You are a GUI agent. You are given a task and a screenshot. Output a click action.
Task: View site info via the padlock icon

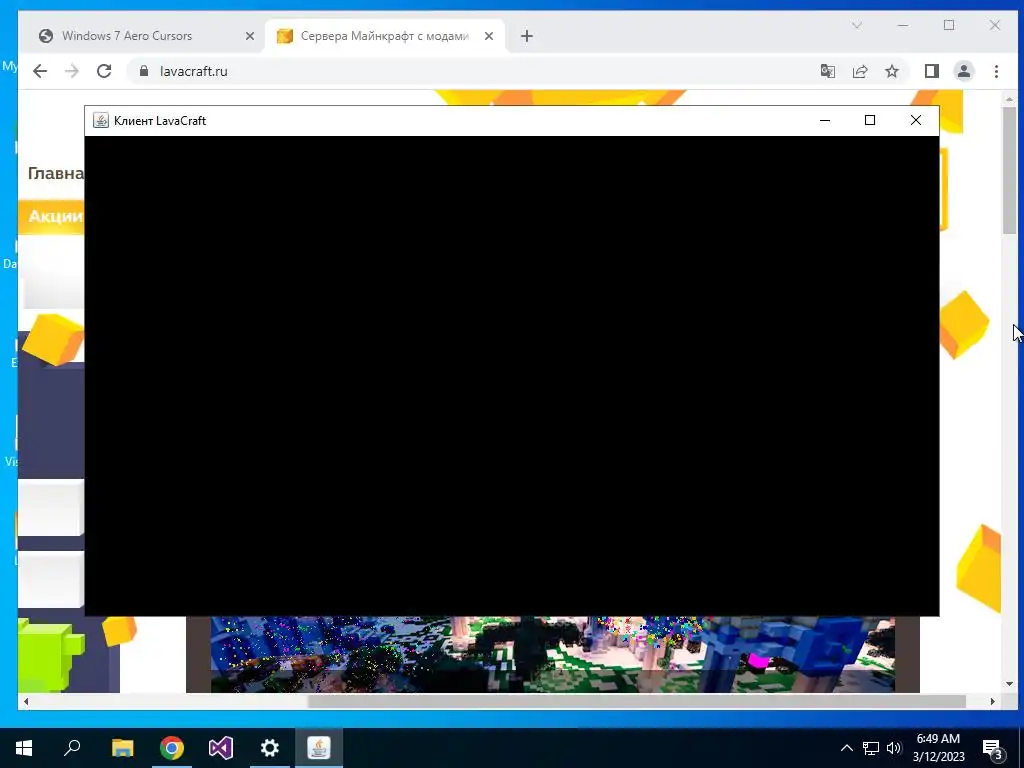(144, 71)
